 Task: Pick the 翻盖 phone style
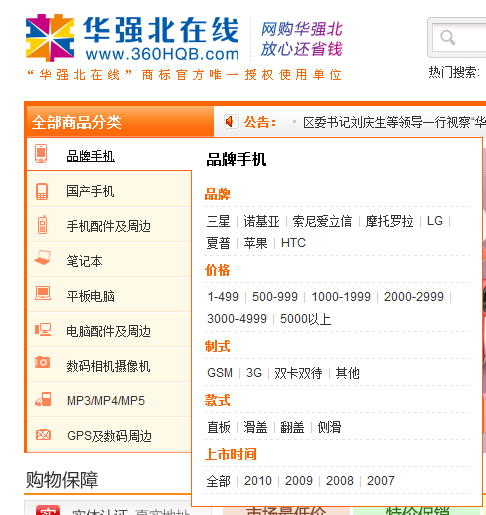[x=292, y=427]
